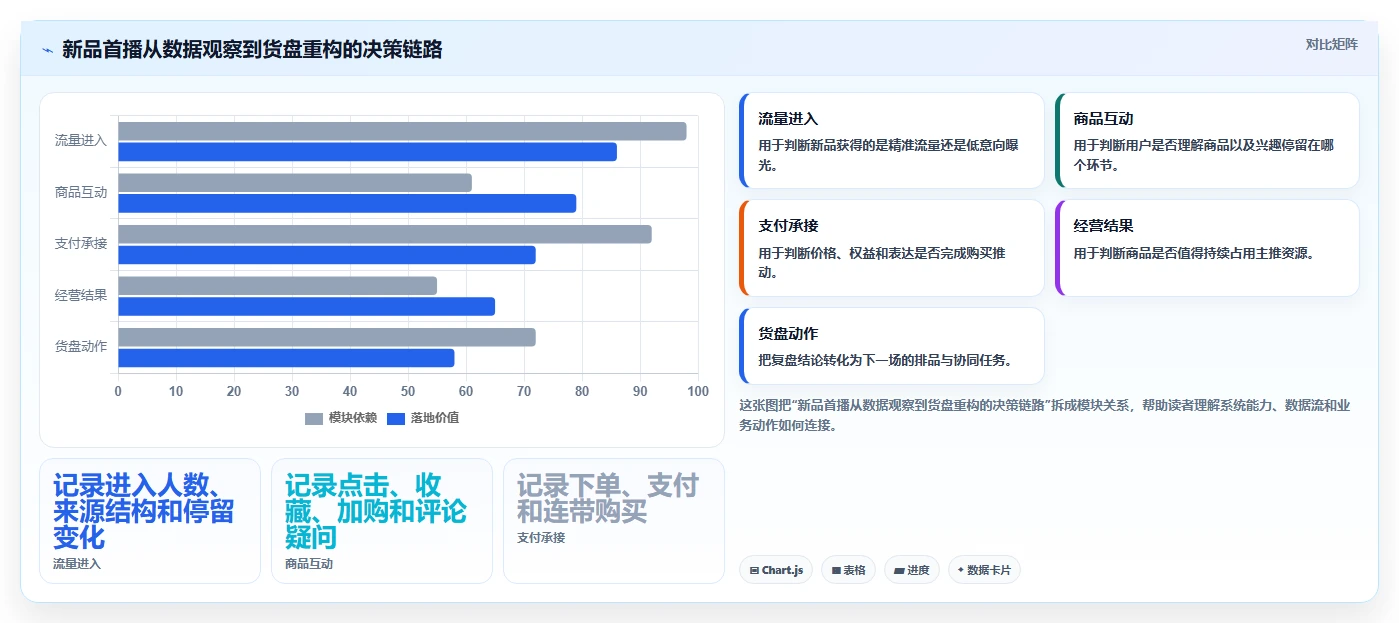Click the gray 模块依赖 bar for 流量进入
The height and width of the screenshot is (623, 1399).
tap(402, 131)
